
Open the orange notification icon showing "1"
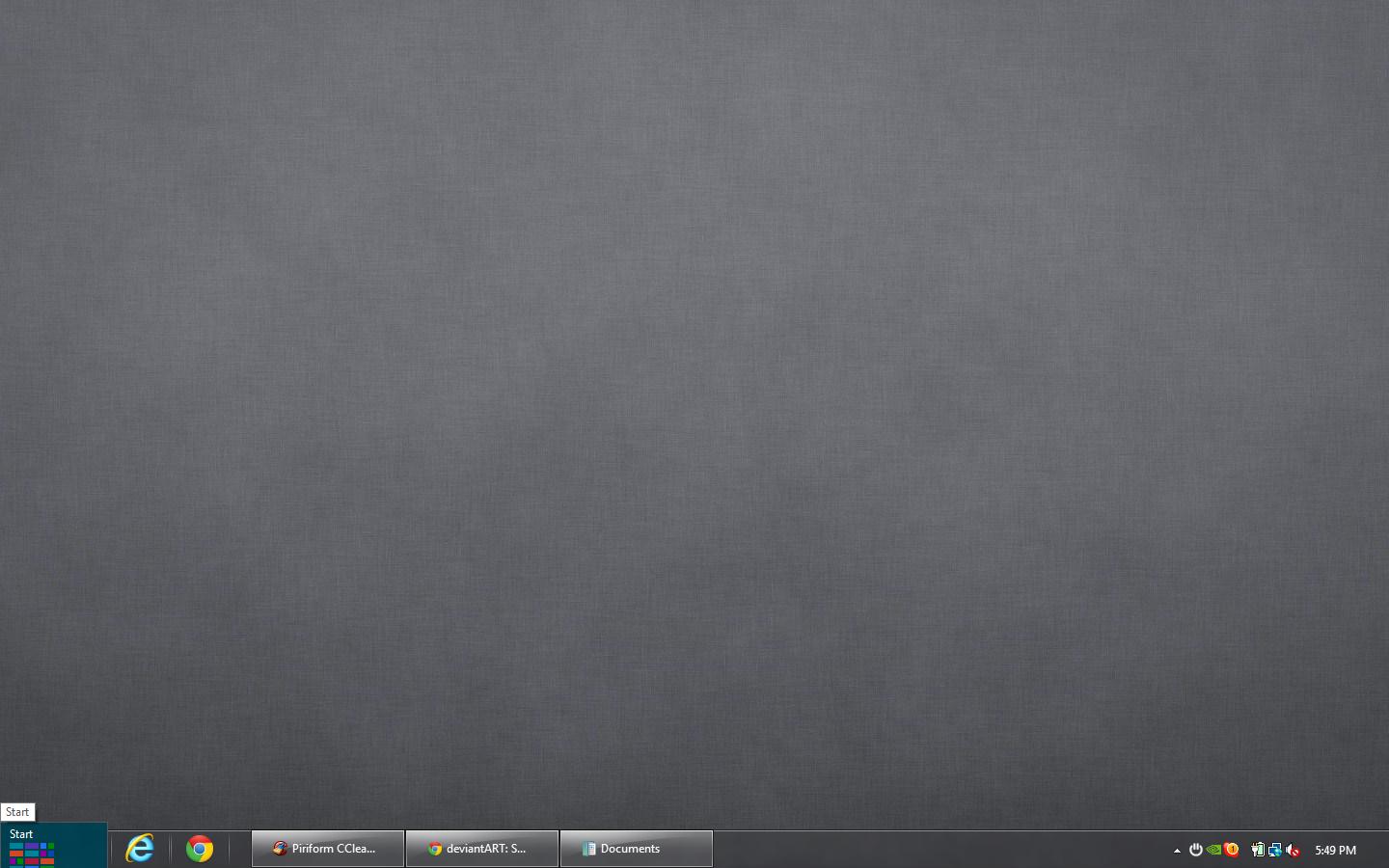tap(1233, 851)
